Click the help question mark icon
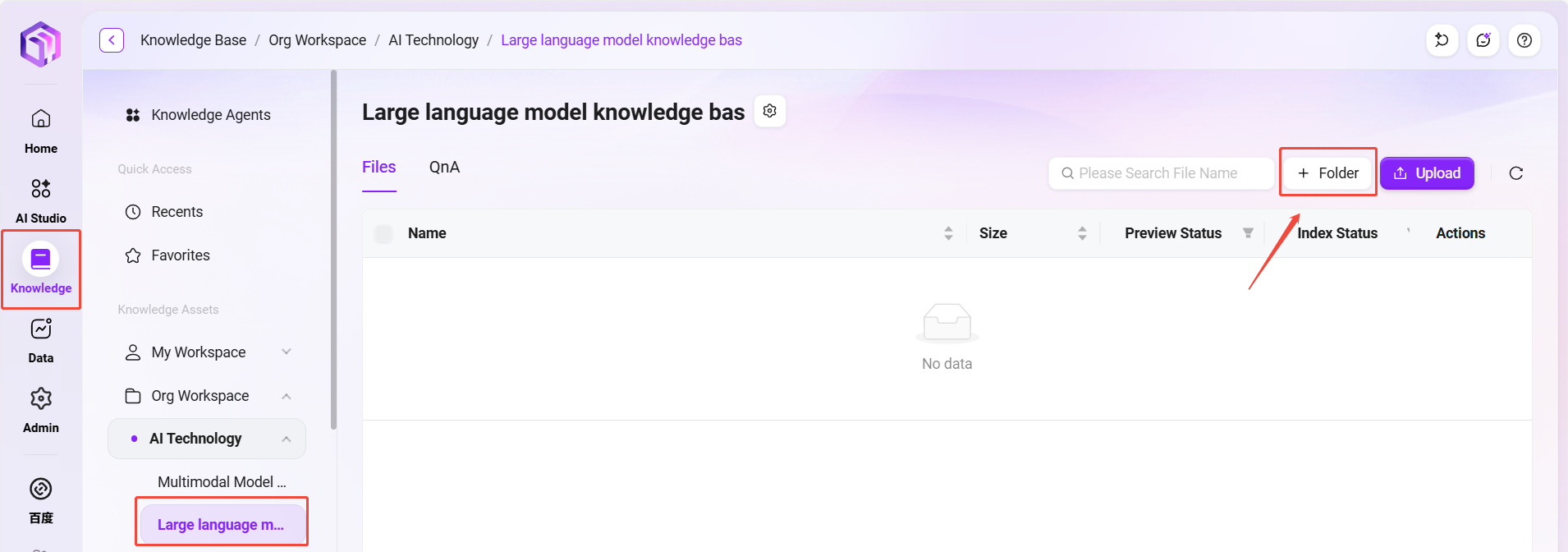The image size is (1568, 552). (1524, 40)
